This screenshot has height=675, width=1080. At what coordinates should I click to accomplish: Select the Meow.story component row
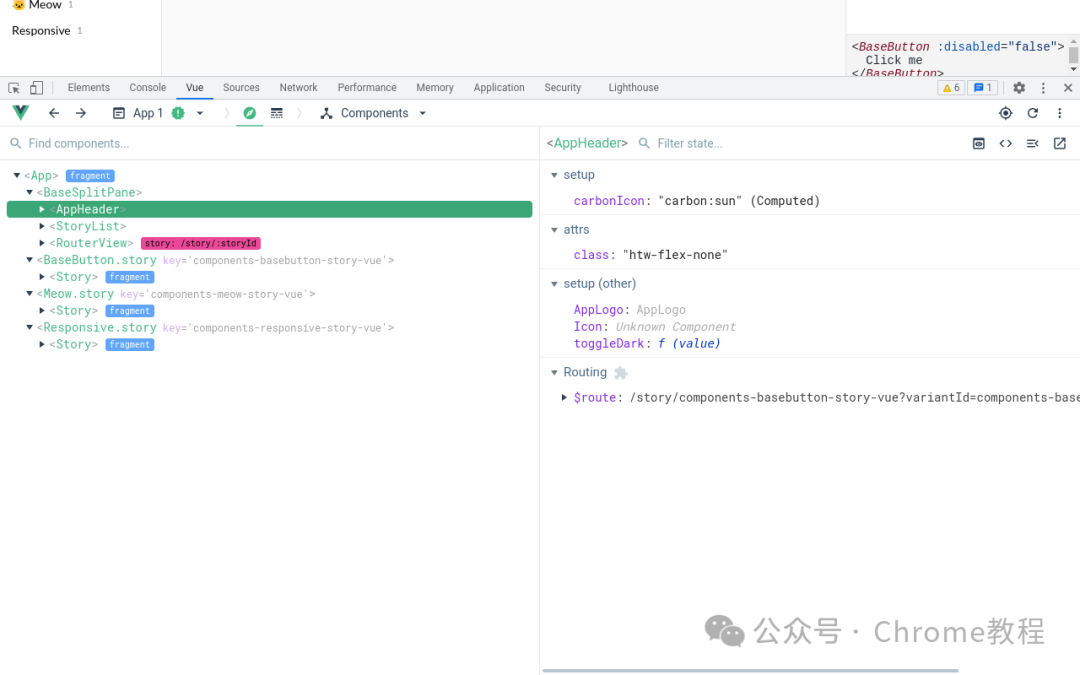coord(269,294)
